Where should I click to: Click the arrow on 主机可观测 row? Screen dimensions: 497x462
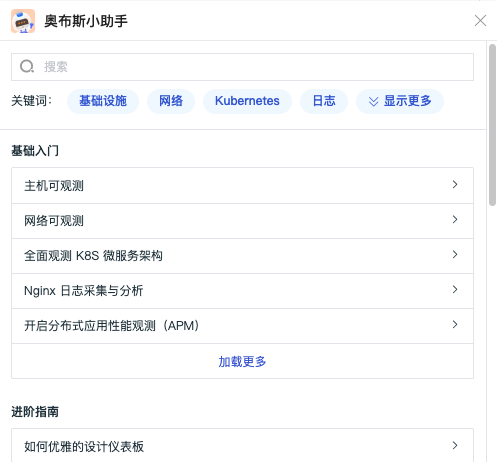click(x=455, y=184)
